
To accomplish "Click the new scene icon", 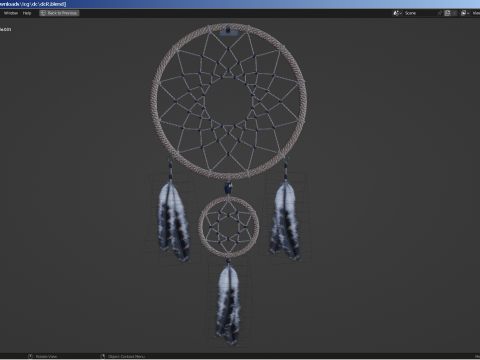I will tap(447, 13).
